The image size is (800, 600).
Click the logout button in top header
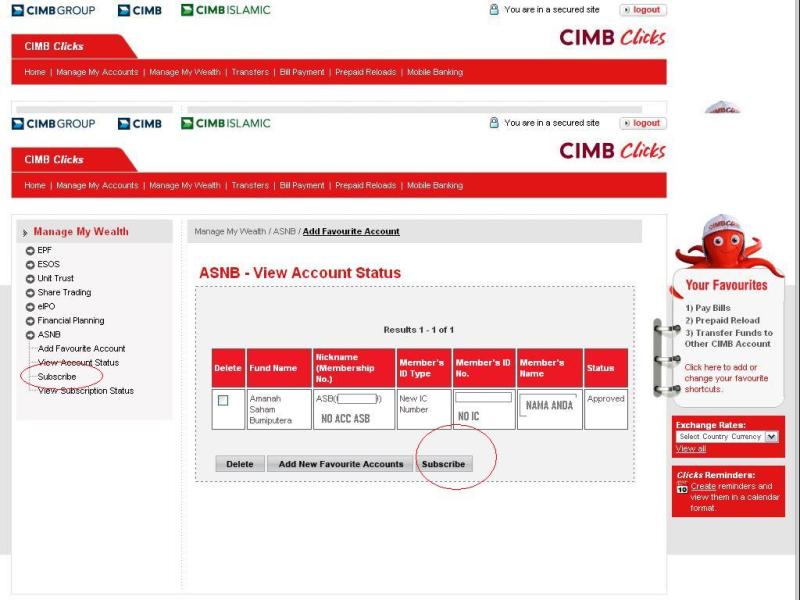pyautogui.click(x=643, y=10)
